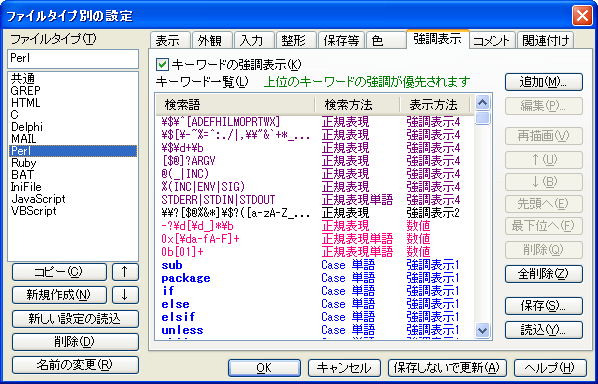The image size is (598, 384).
Task: Click the 全削除(Z) button
Action: point(544,274)
